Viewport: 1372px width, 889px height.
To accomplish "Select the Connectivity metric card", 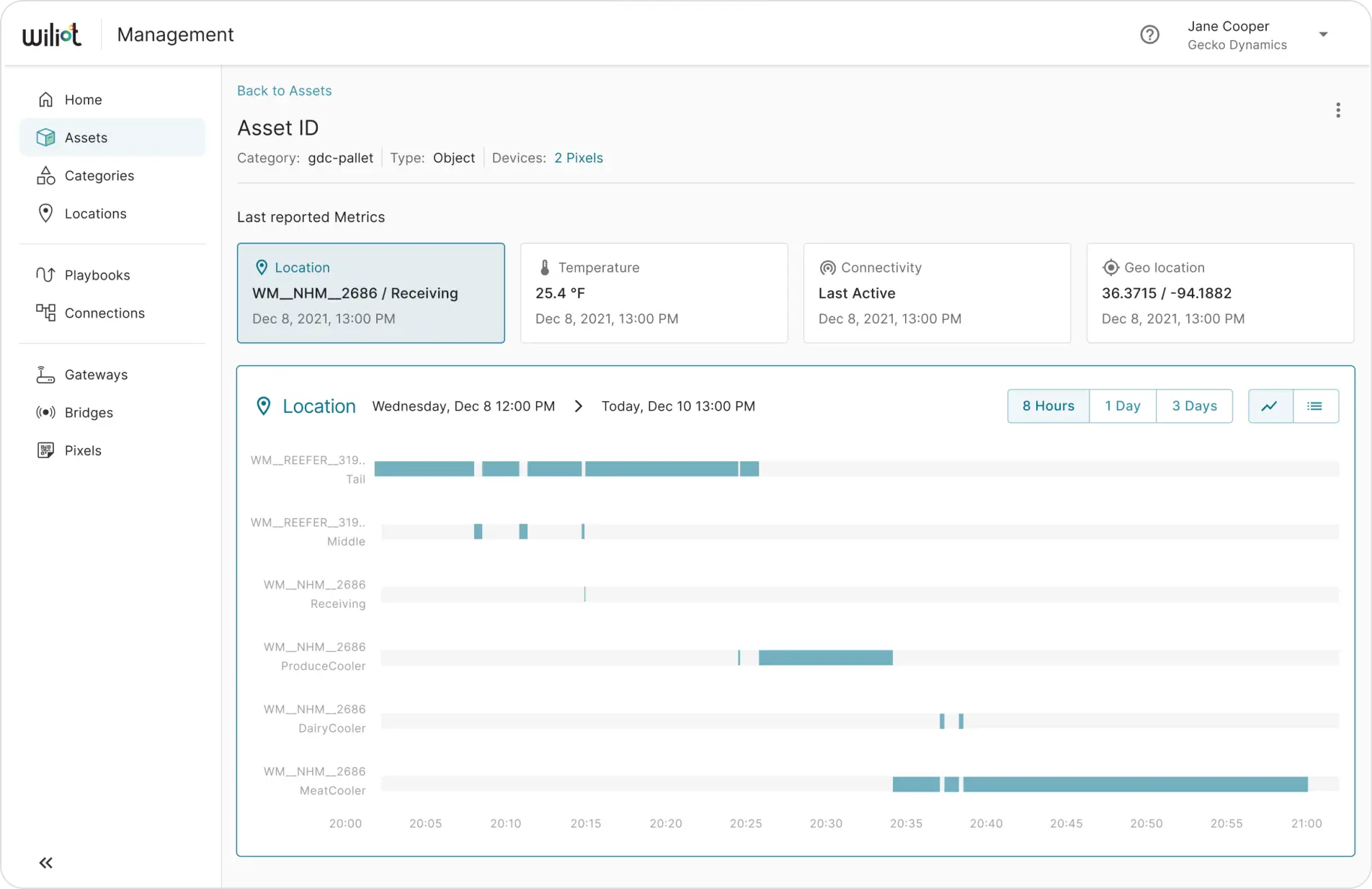I will (937, 292).
